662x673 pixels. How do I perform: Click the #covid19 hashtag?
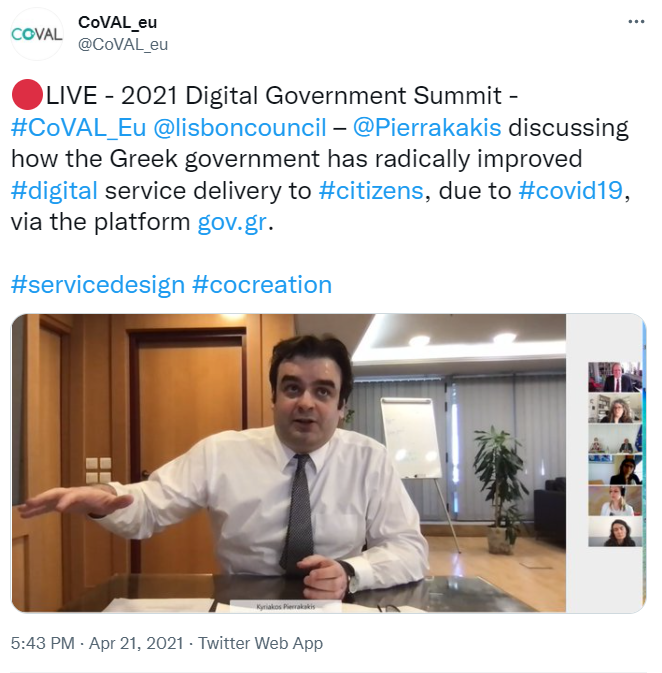coord(571,191)
